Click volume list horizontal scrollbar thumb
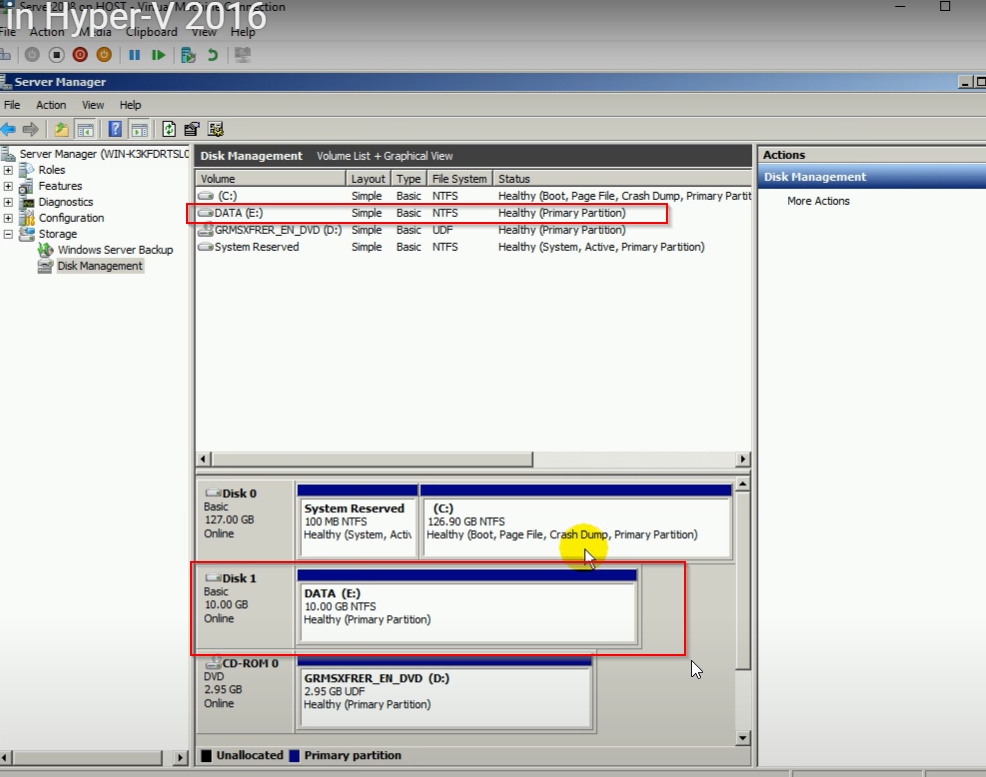This screenshot has height=777, width=986. (x=372, y=460)
